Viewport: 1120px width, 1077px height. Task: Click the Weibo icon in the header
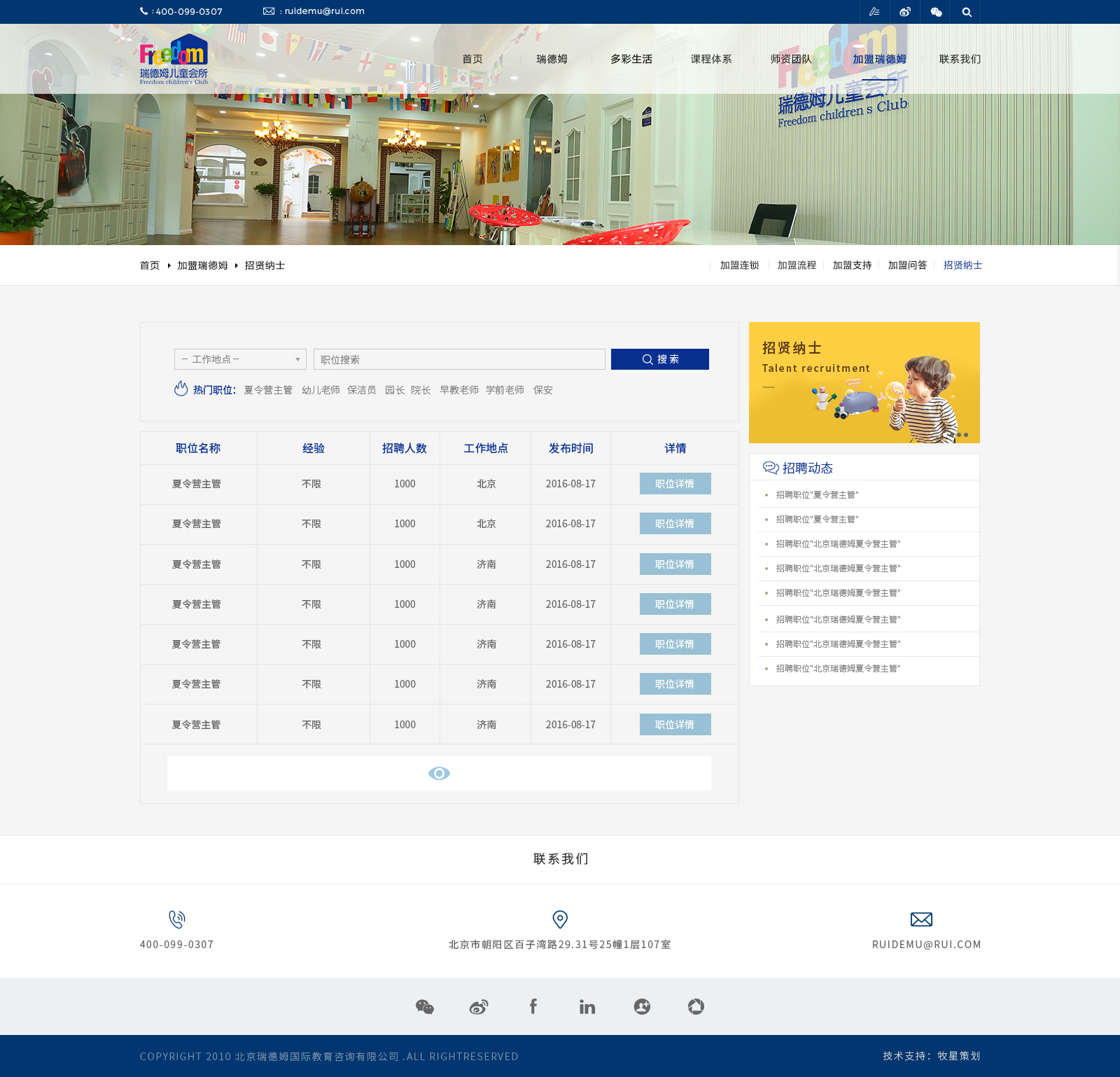[905, 11]
